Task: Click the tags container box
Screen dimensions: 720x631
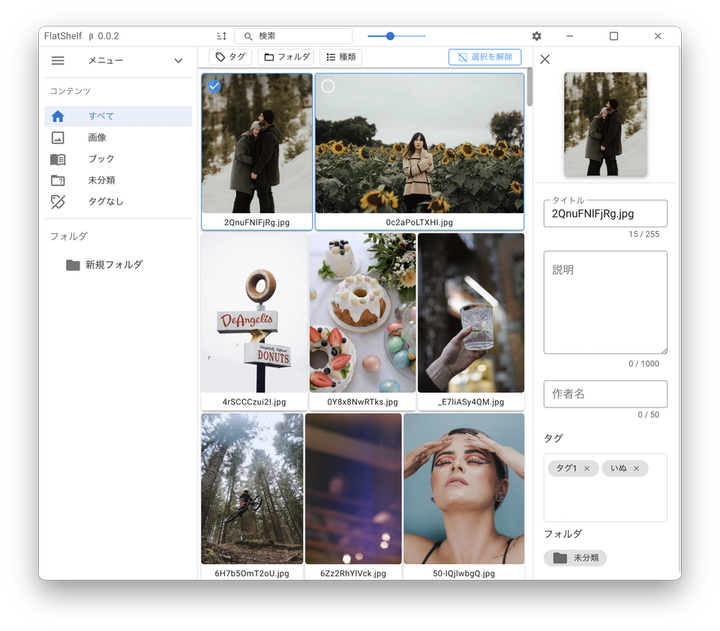Action: pyautogui.click(x=605, y=488)
